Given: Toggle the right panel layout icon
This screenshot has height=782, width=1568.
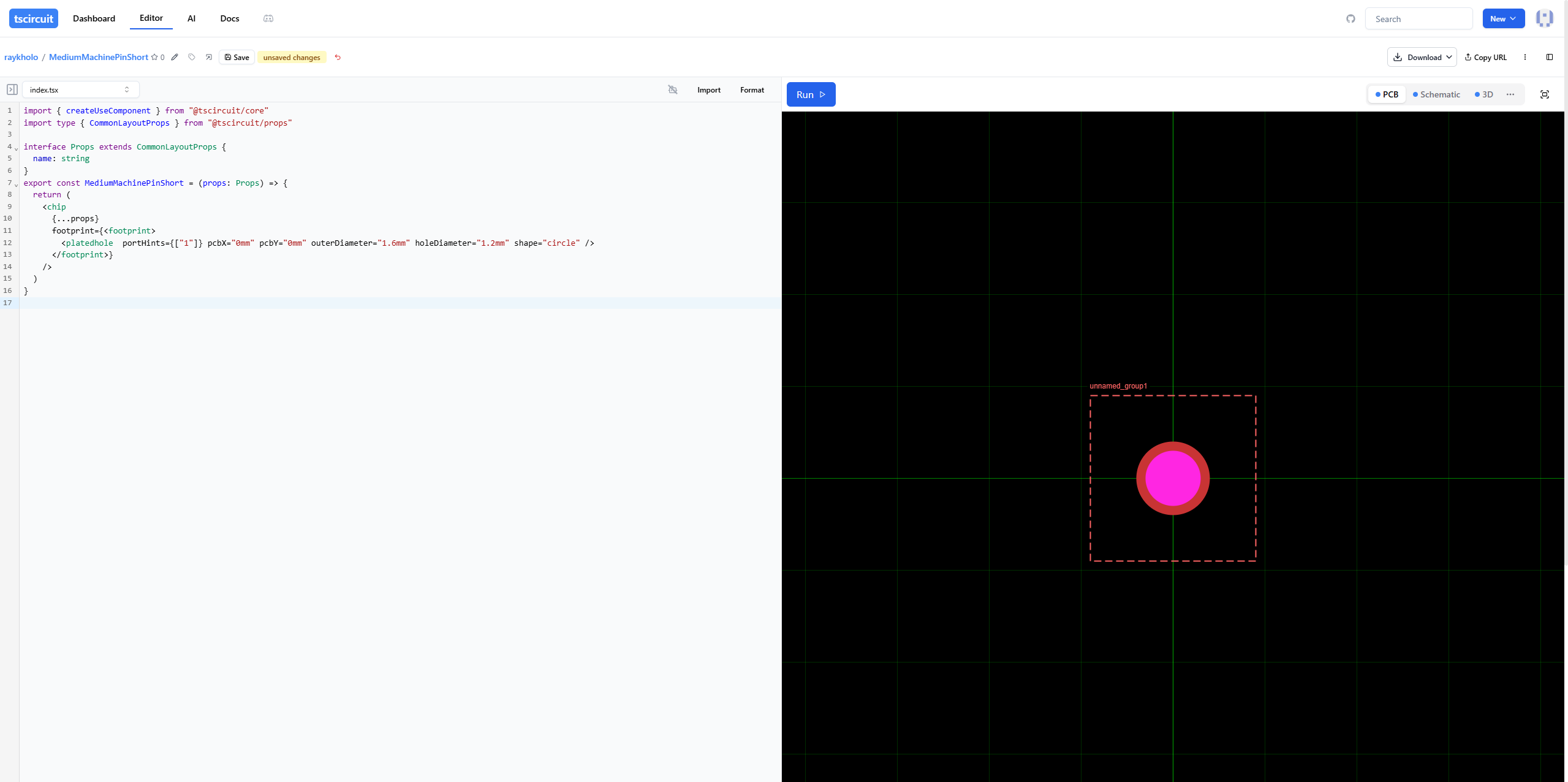Looking at the screenshot, I should click(1549, 57).
